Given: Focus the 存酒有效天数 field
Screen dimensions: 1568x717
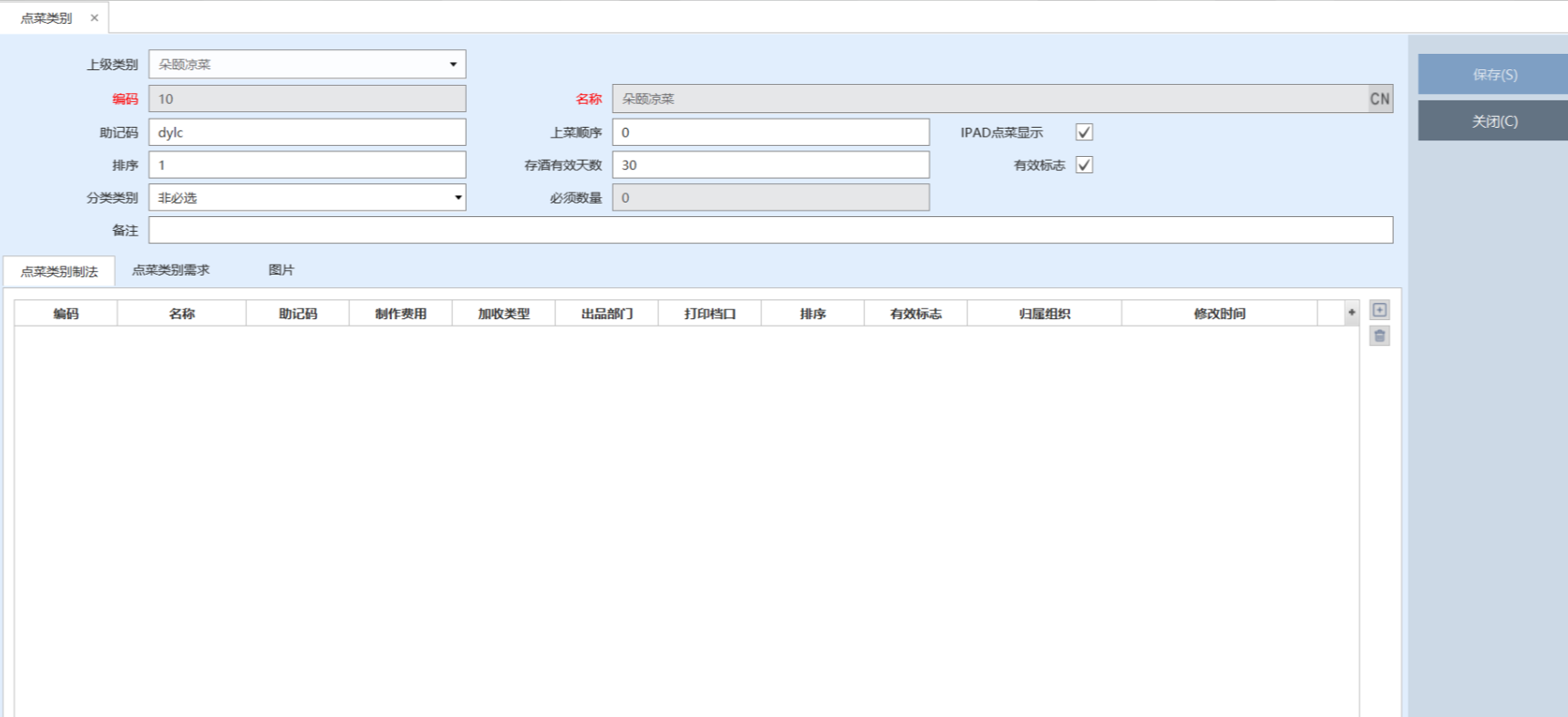Looking at the screenshot, I should pyautogui.click(x=770, y=165).
